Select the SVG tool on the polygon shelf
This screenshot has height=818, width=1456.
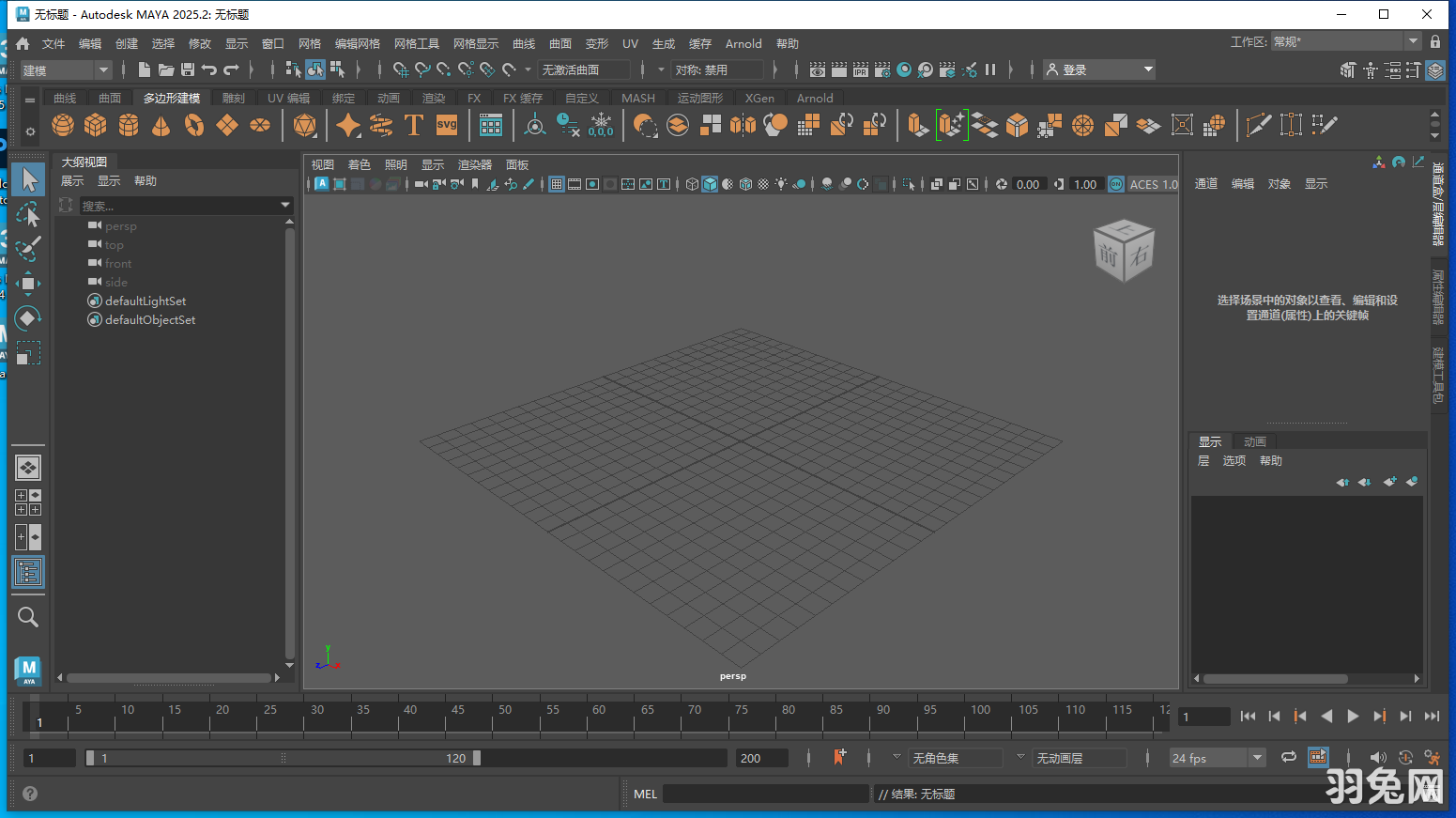(447, 125)
